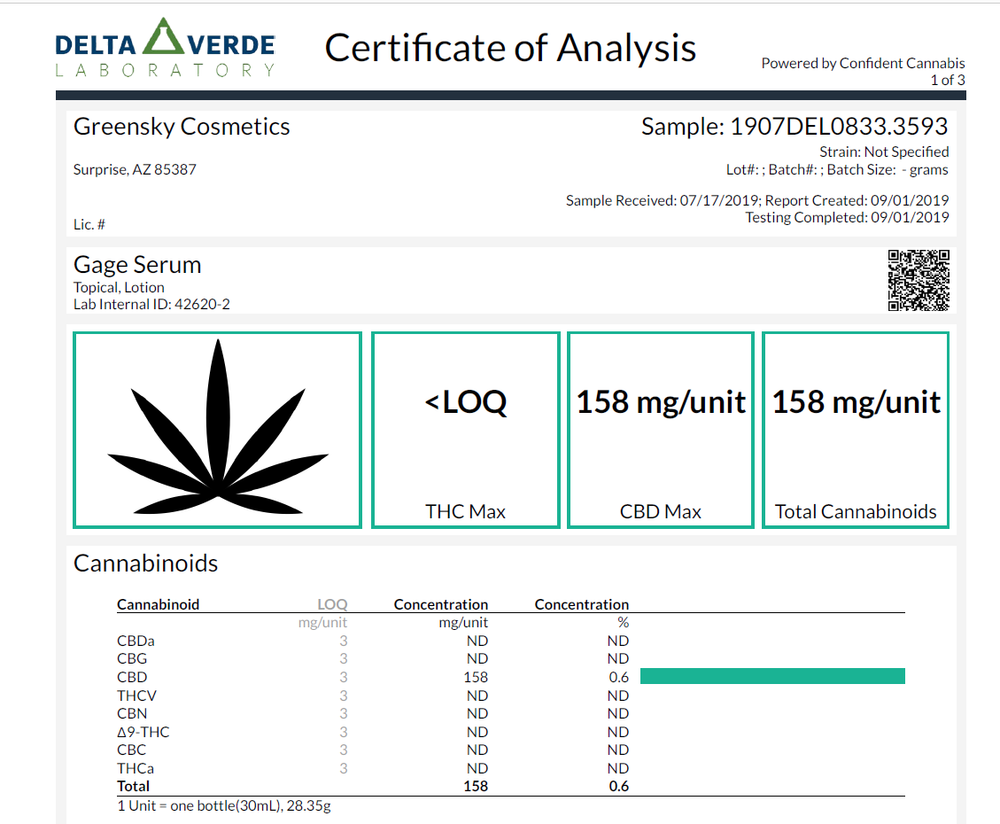Click the THC Max label
The image size is (1000, 824).
466,511
